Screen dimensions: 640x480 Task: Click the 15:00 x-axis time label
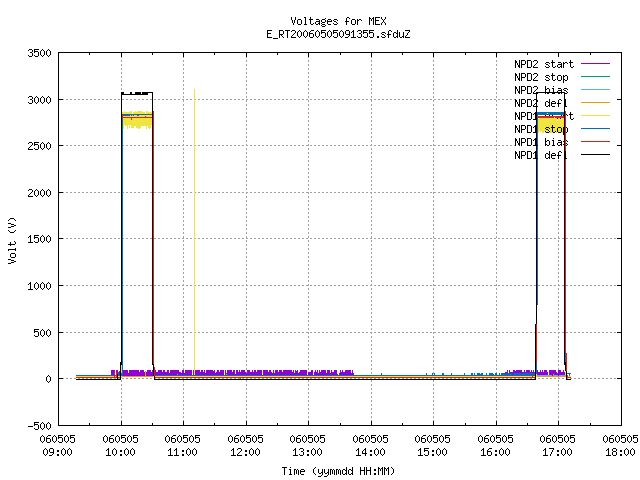point(432,452)
